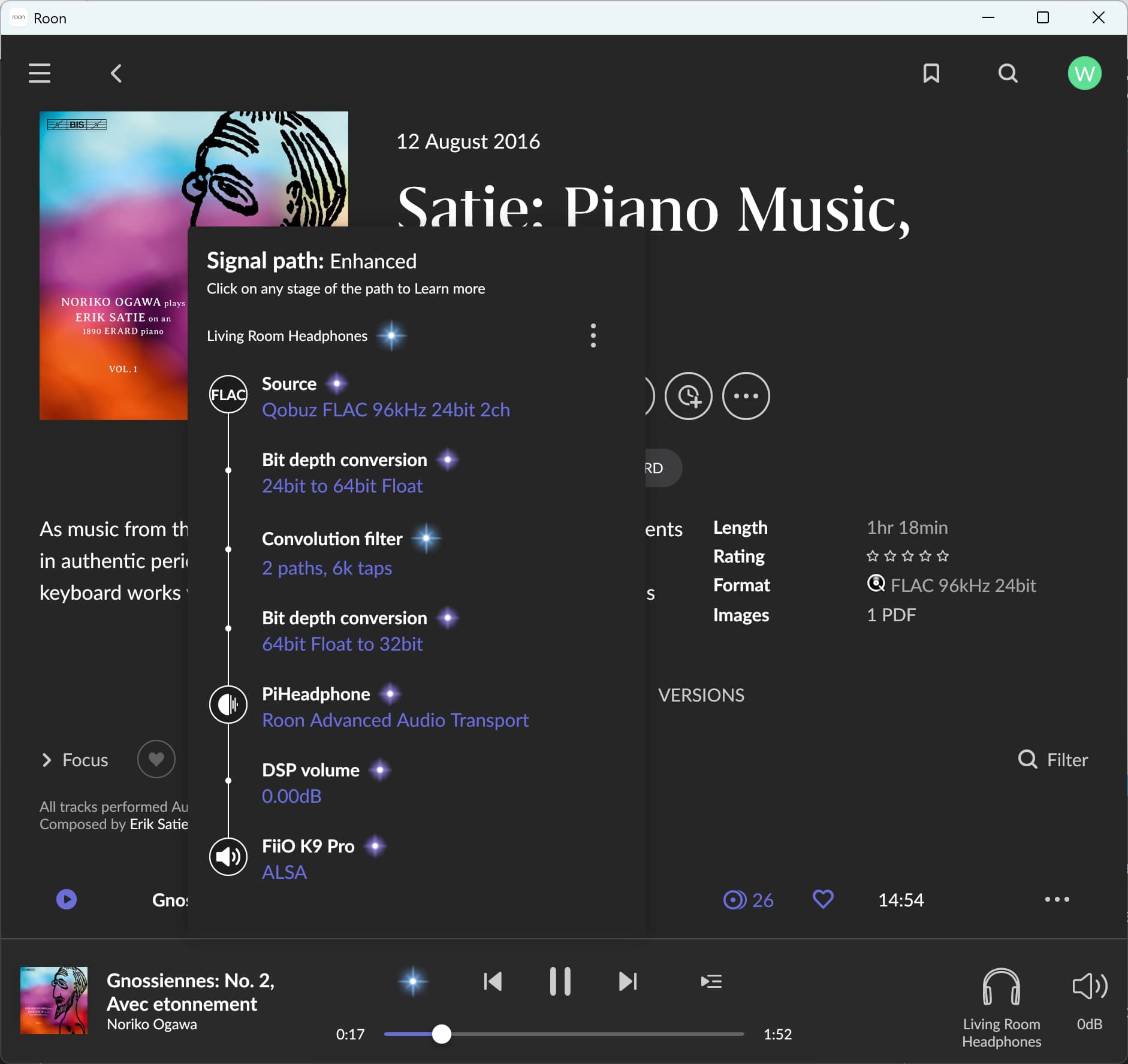Click the Convolution filter stage
This screenshot has height=1064, width=1128.
tap(332, 539)
